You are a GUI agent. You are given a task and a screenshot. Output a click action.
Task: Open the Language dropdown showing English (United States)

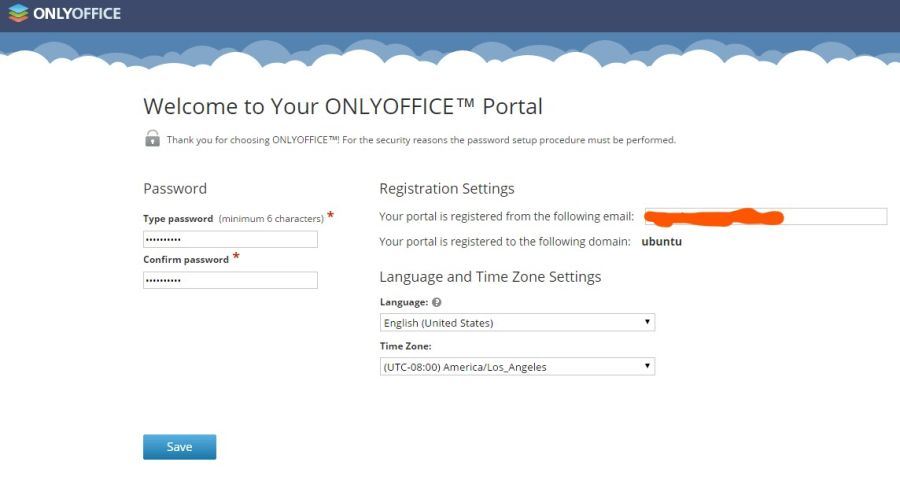tap(517, 323)
